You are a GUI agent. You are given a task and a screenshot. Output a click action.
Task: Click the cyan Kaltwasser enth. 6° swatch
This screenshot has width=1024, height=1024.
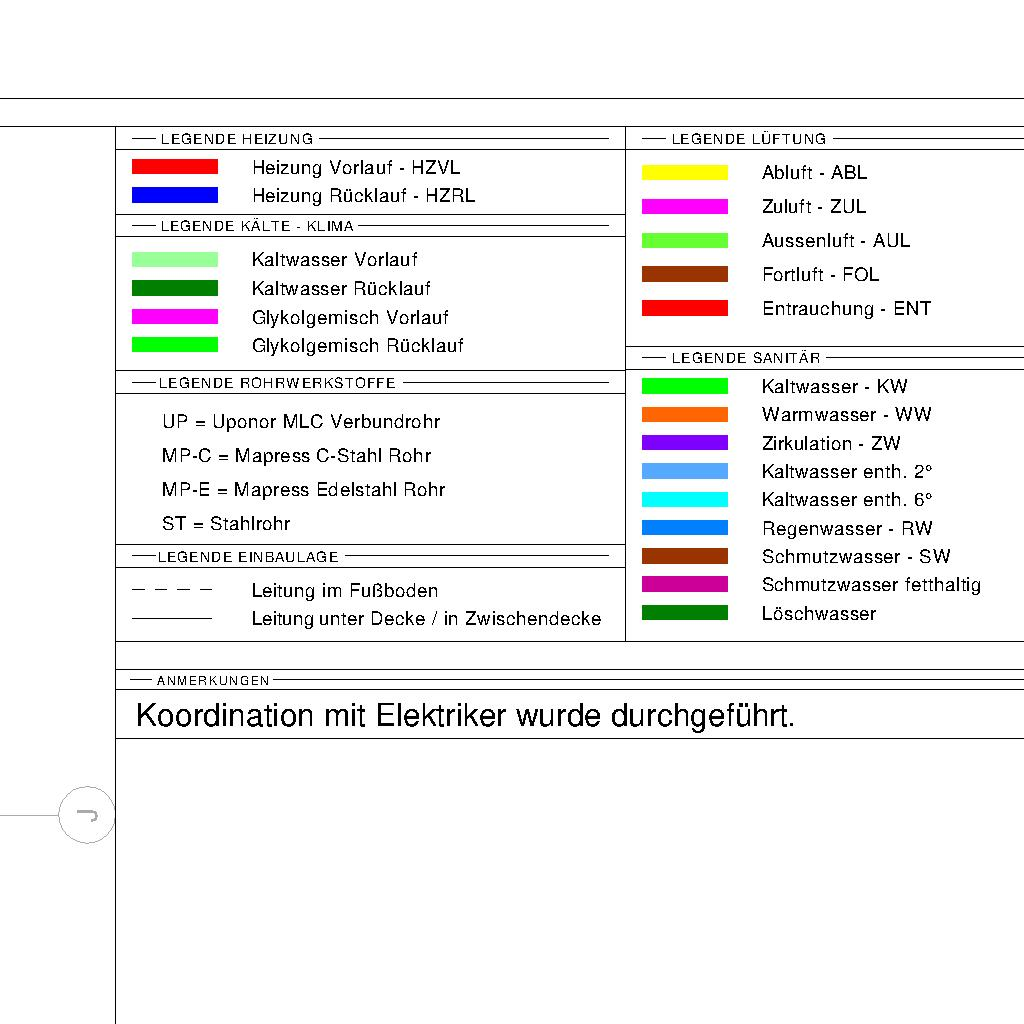pos(684,500)
